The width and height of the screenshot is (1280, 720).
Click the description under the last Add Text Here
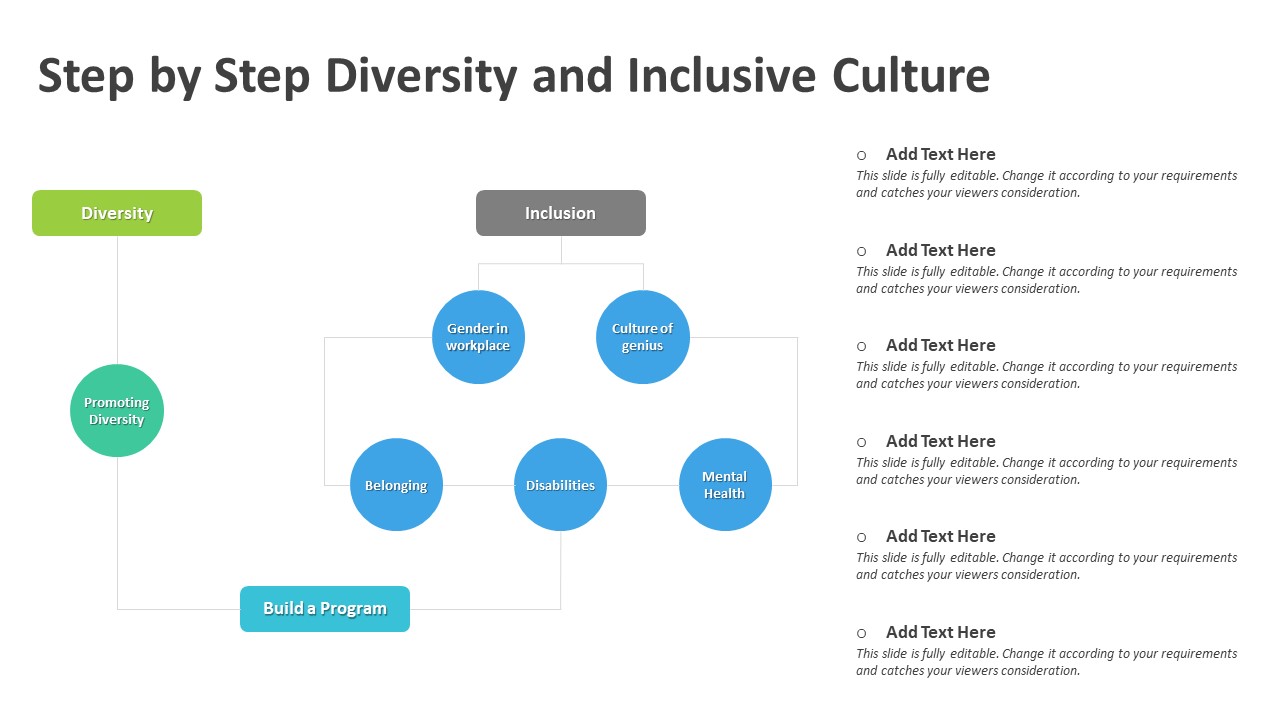(x=1047, y=662)
